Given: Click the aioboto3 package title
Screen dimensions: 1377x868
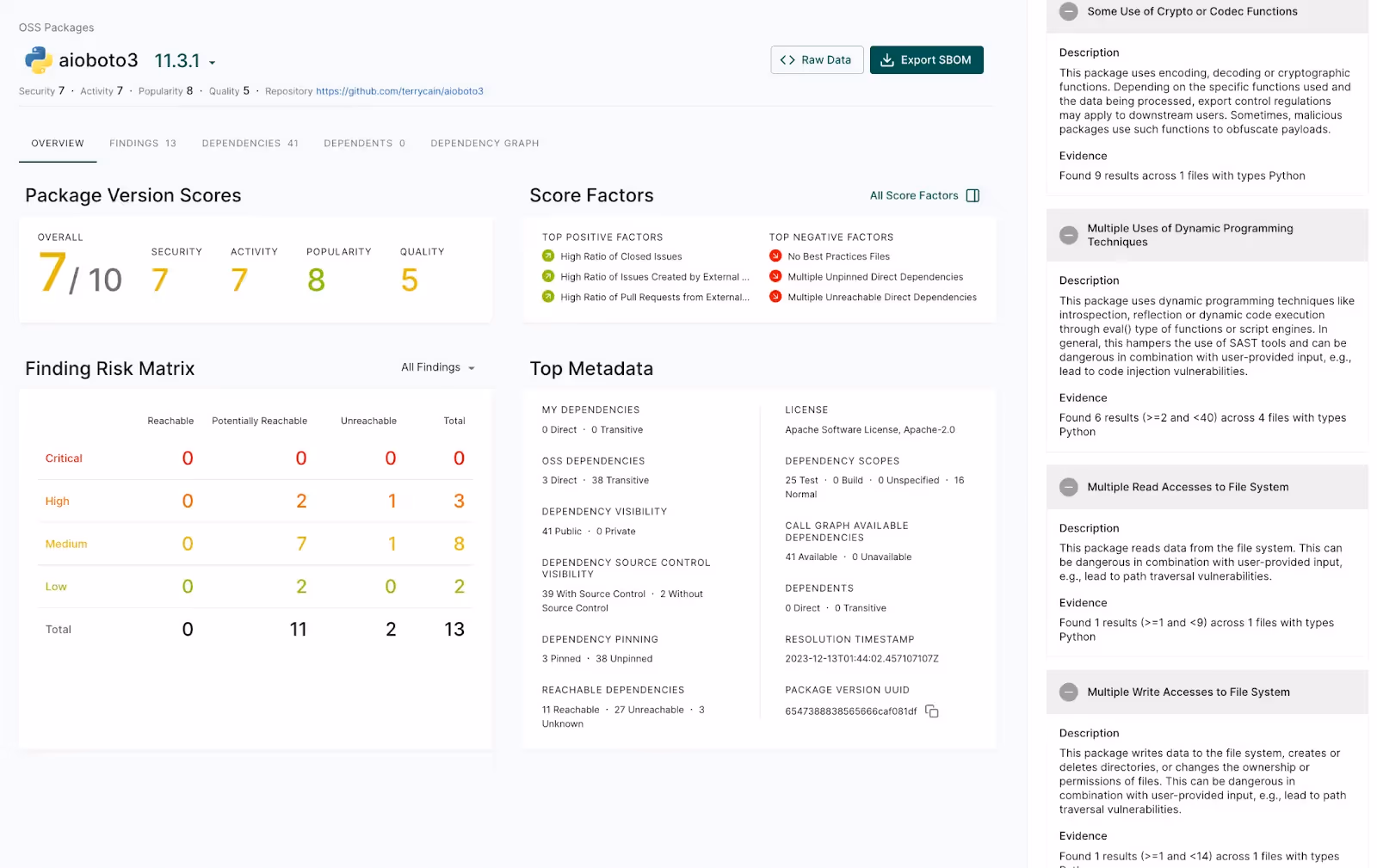Looking at the screenshot, I should click(98, 60).
